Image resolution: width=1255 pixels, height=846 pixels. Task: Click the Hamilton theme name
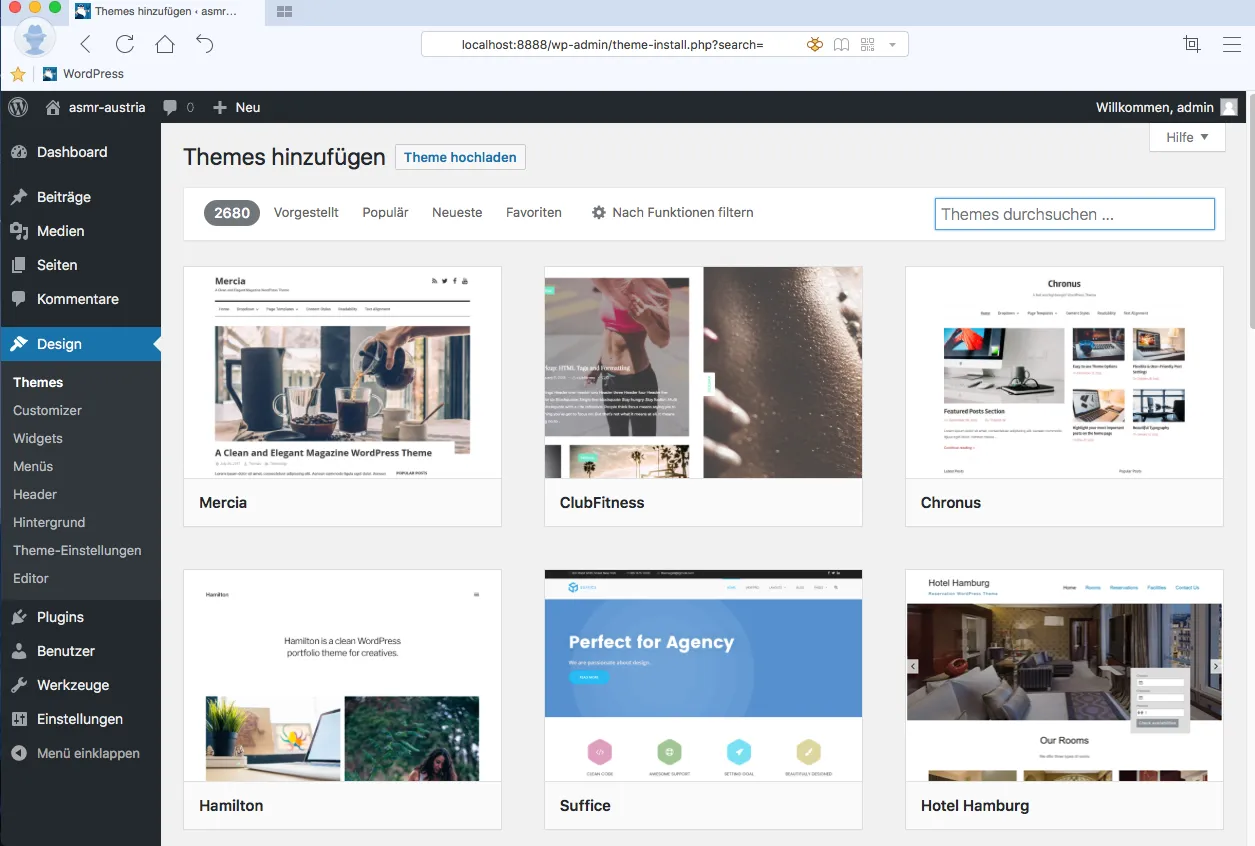click(x=231, y=806)
